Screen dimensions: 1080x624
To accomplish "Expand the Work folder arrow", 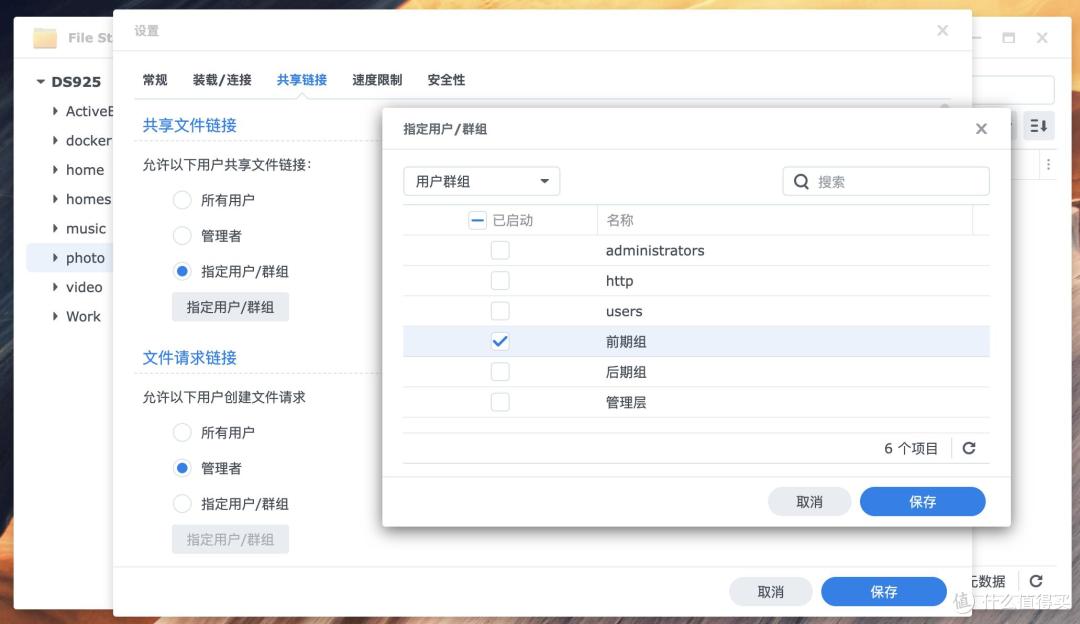I will tap(55, 316).
